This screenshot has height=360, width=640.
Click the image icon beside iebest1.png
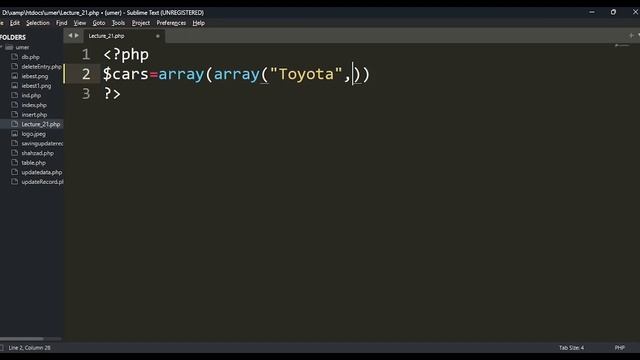point(15,85)
